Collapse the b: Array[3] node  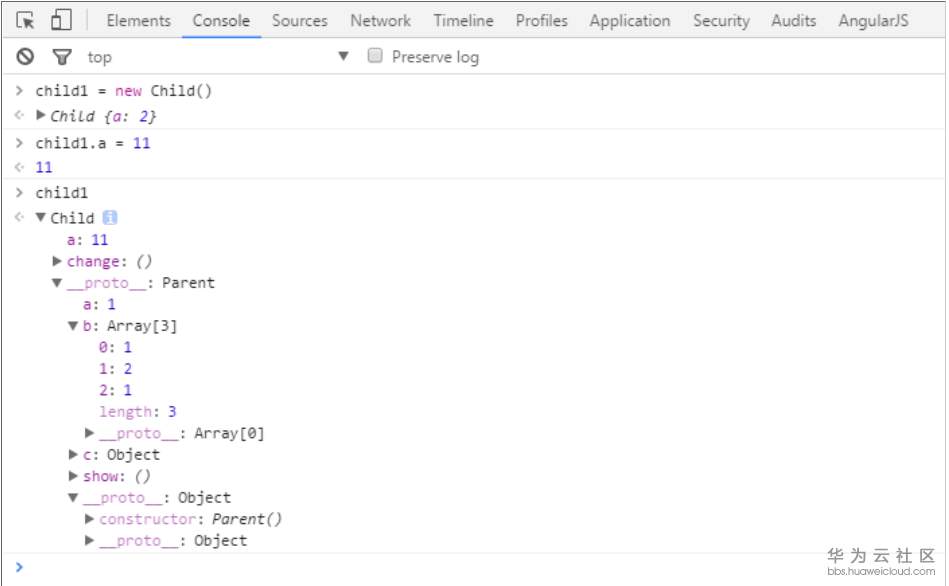pyautogui.click(x=73, y=326)
